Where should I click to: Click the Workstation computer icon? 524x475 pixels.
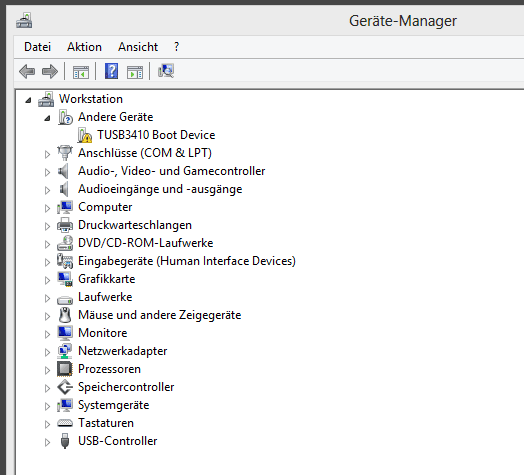(x=46, y=99)
